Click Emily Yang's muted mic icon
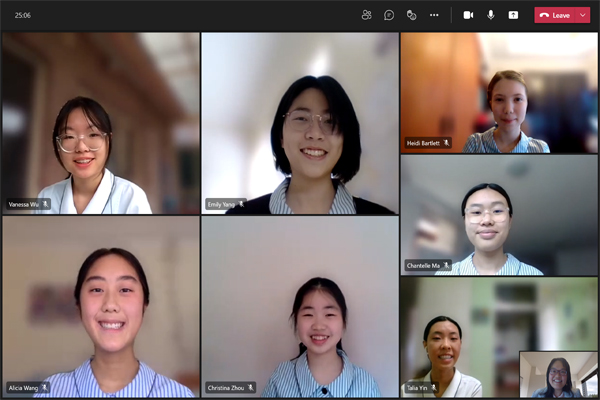 [241, 204]
